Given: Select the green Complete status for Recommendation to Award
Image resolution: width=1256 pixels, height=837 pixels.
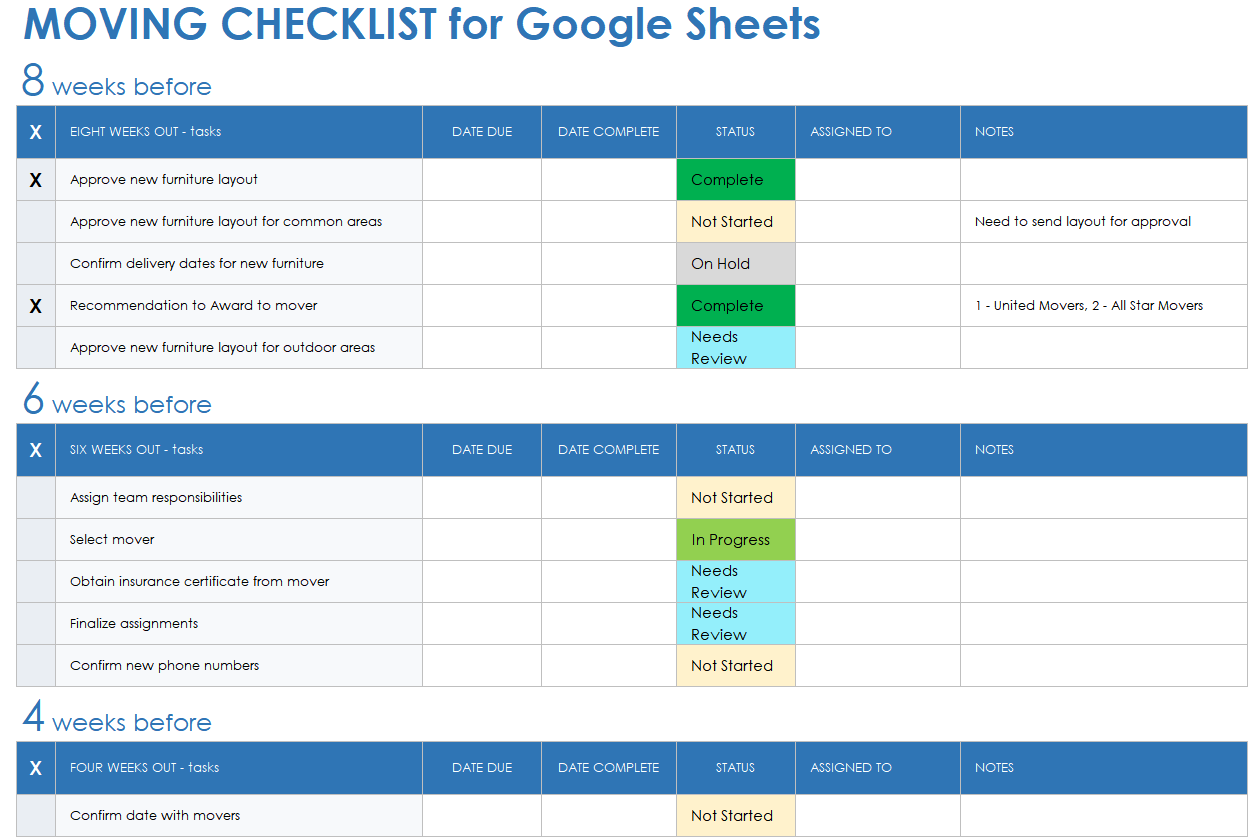Looking at the screenshot, I should pyautogui.click(x=735, y=306).
